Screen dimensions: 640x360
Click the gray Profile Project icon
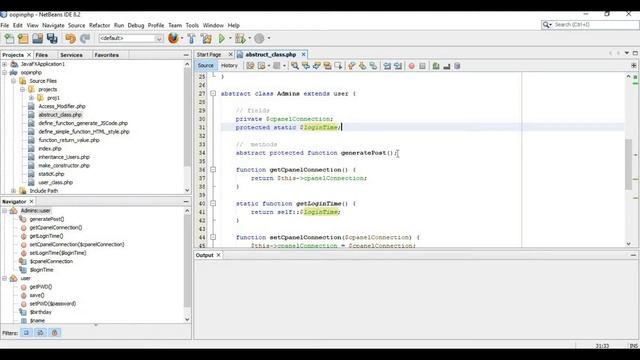tap(259, 38)
